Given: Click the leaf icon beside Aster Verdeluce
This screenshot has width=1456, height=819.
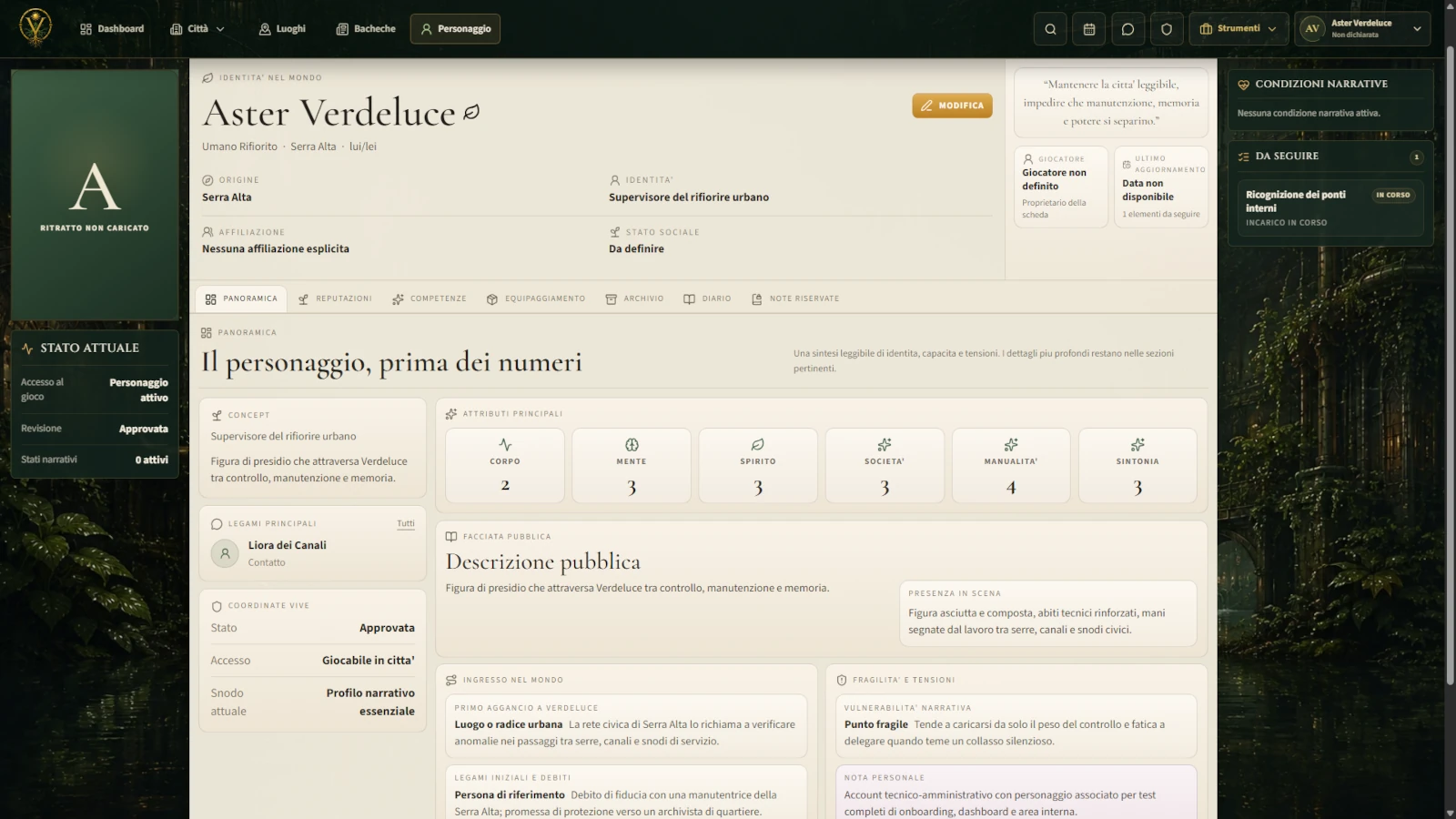Looking at the screenshot, I should 471,112.
